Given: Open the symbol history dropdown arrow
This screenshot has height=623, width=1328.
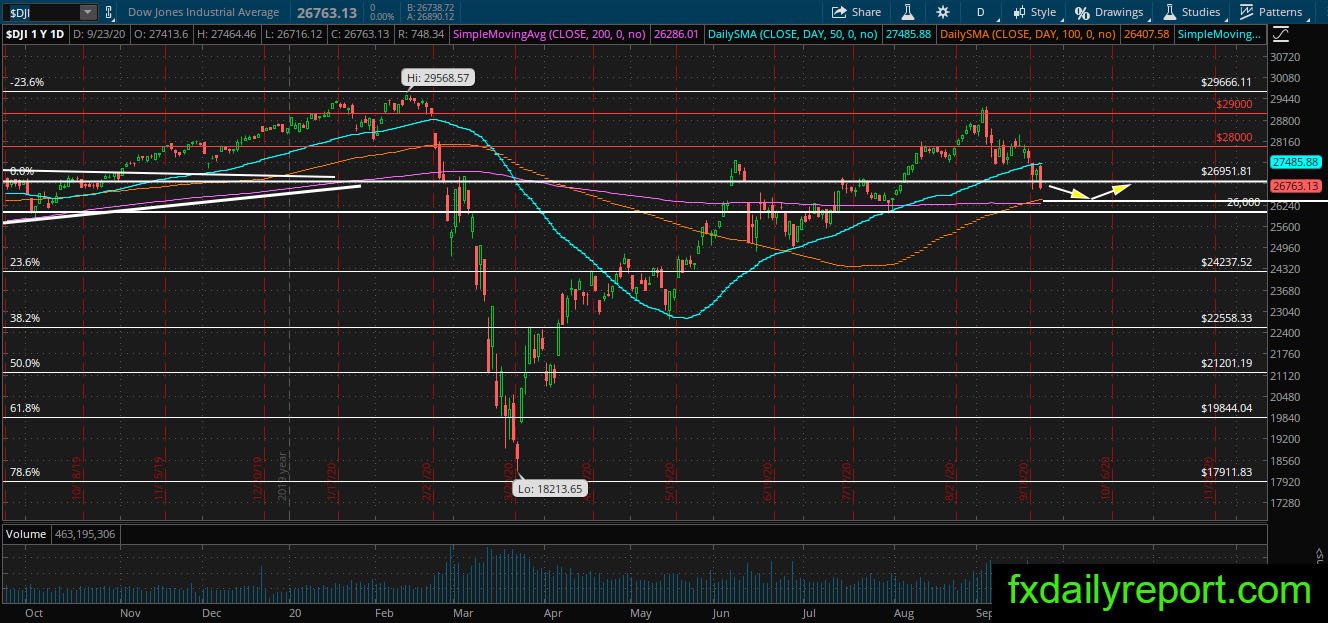Looking at the screenshot, I should click(x=88, y=12).
